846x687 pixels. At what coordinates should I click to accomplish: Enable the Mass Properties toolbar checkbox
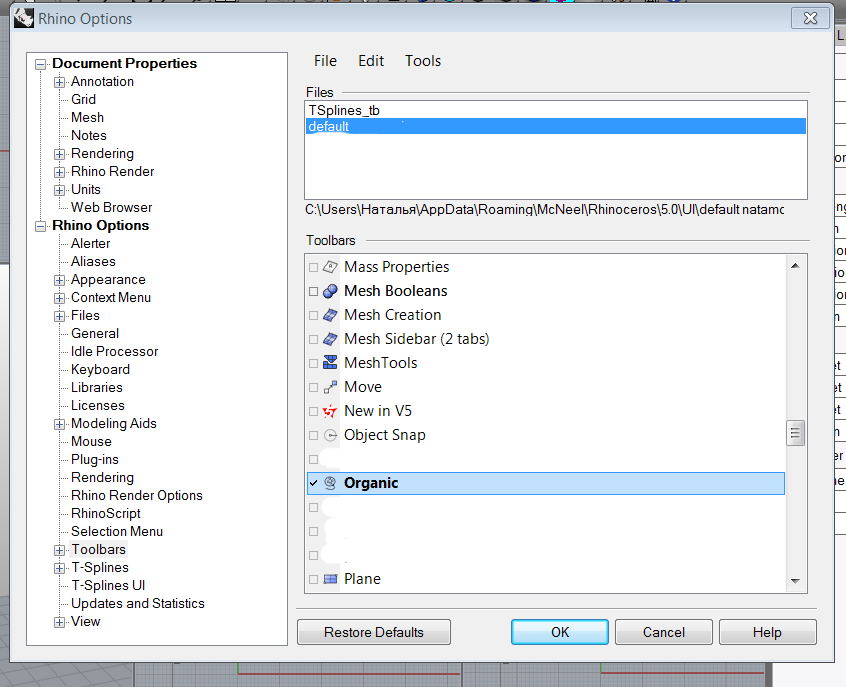(313, 268)
